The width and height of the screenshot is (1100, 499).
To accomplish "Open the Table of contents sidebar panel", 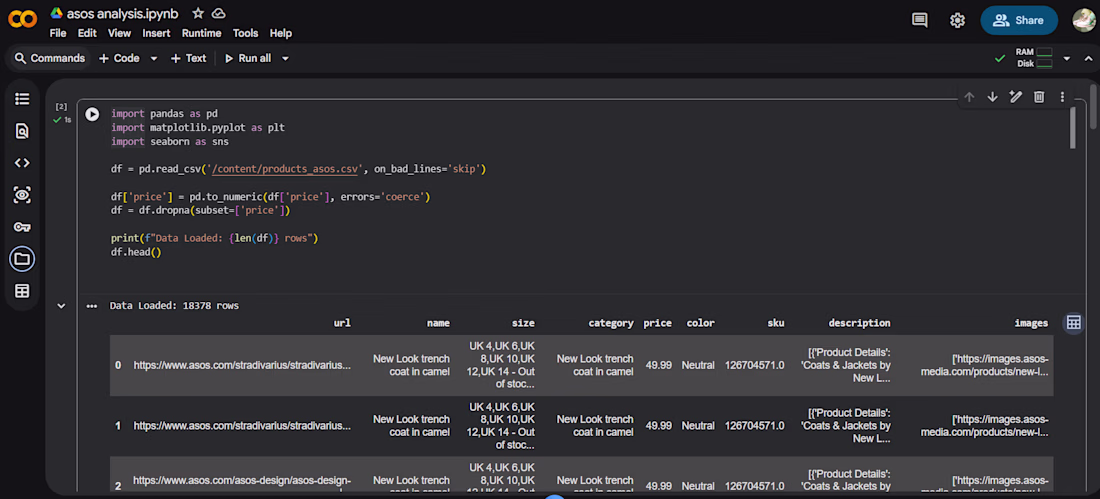I will tap(22, 99).
